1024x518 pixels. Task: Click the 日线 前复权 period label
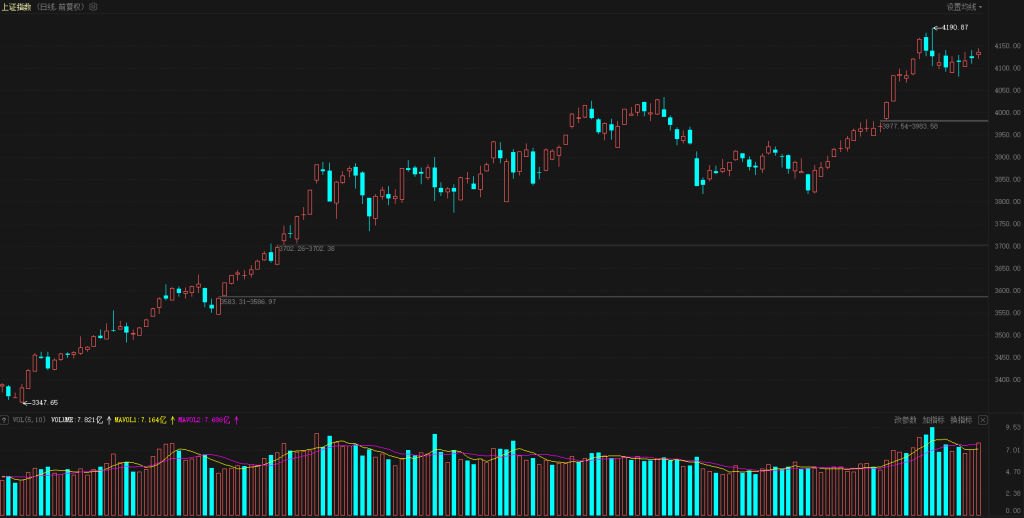click(60, 6)
